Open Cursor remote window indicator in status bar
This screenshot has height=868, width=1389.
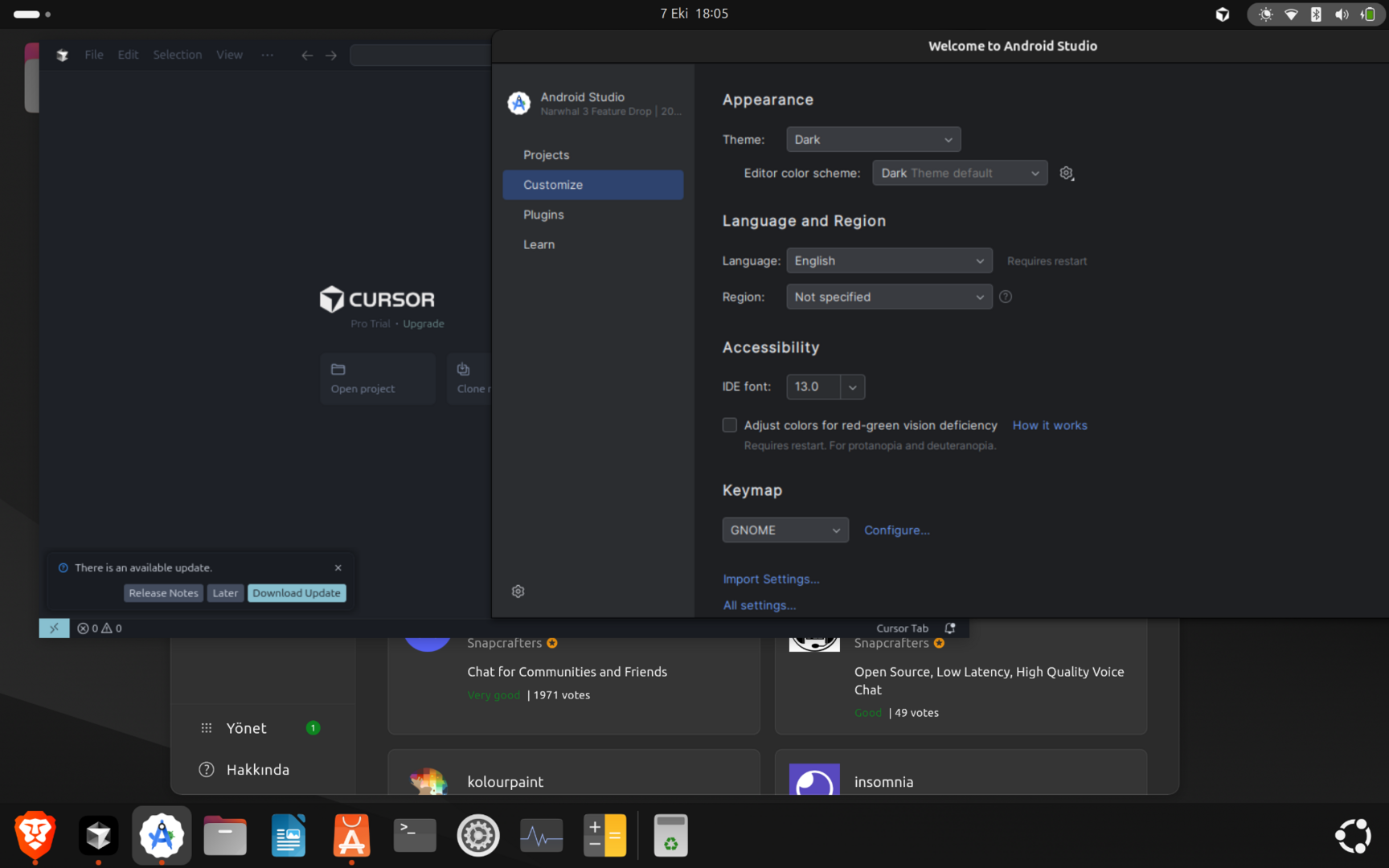[54, 628]
